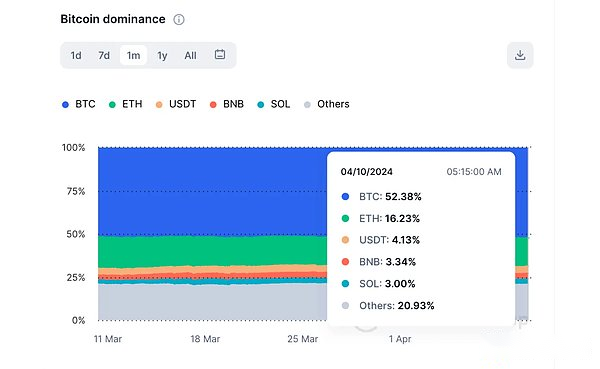Toggle the USDT series label in legend
This screenshot has width=600, height=369.
tap(183, 104)
